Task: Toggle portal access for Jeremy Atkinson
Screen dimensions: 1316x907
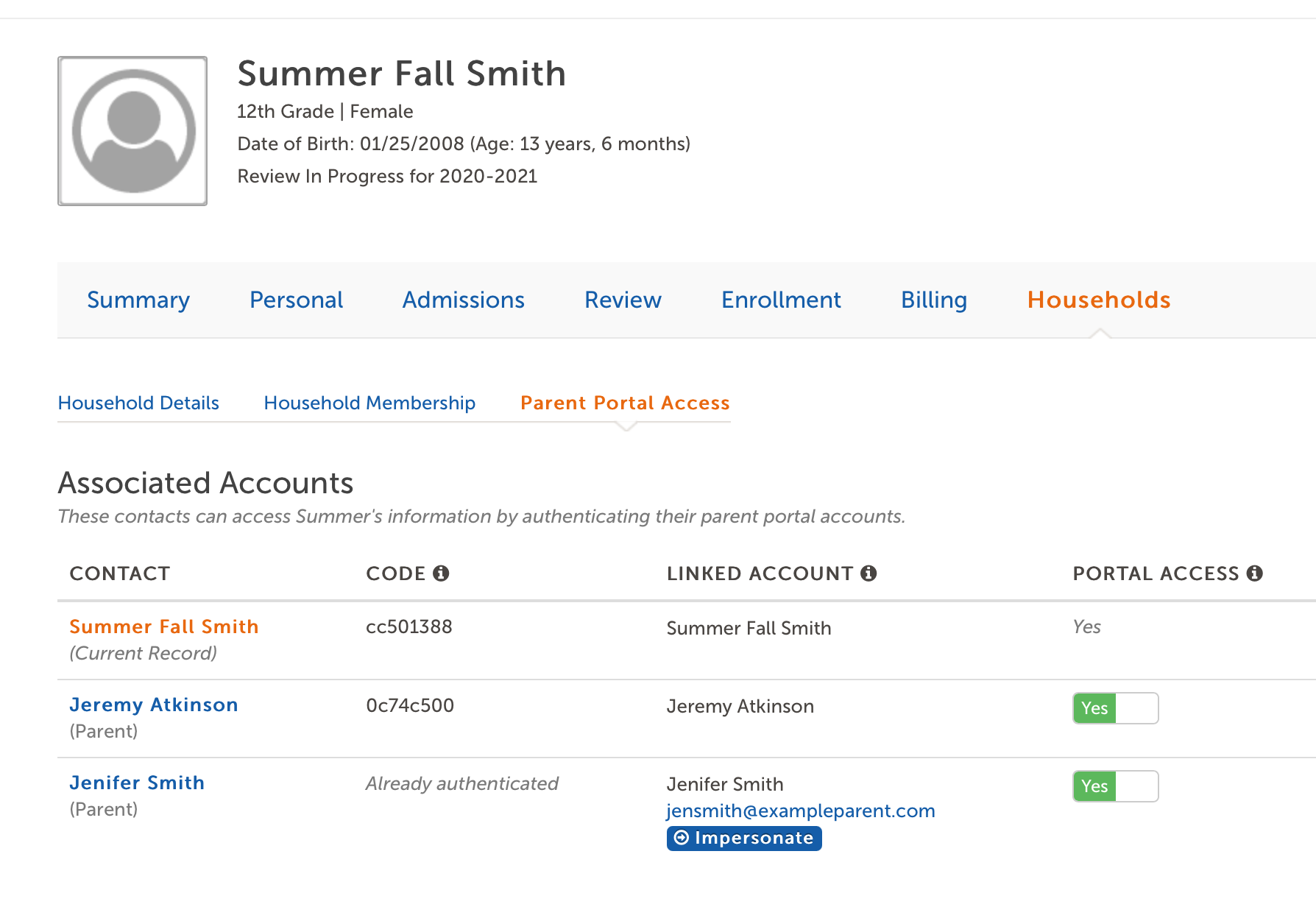Action: [1115, 708]
